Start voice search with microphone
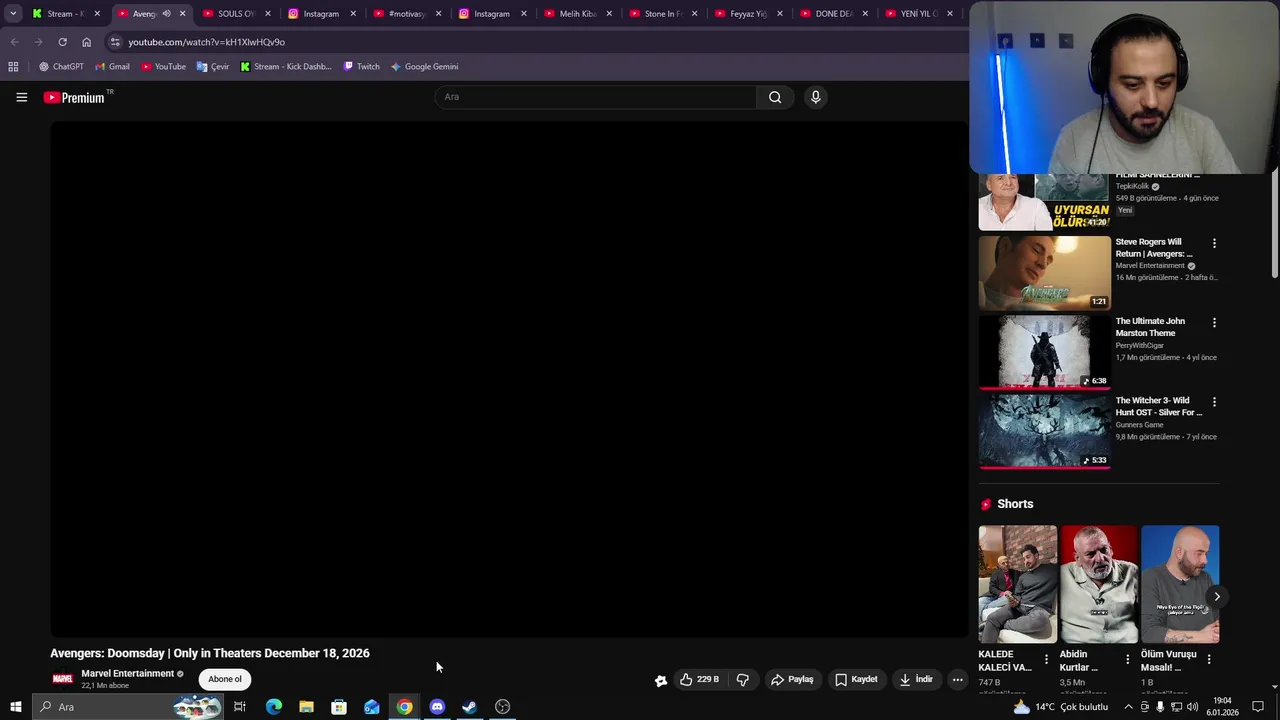 point(815,97)
